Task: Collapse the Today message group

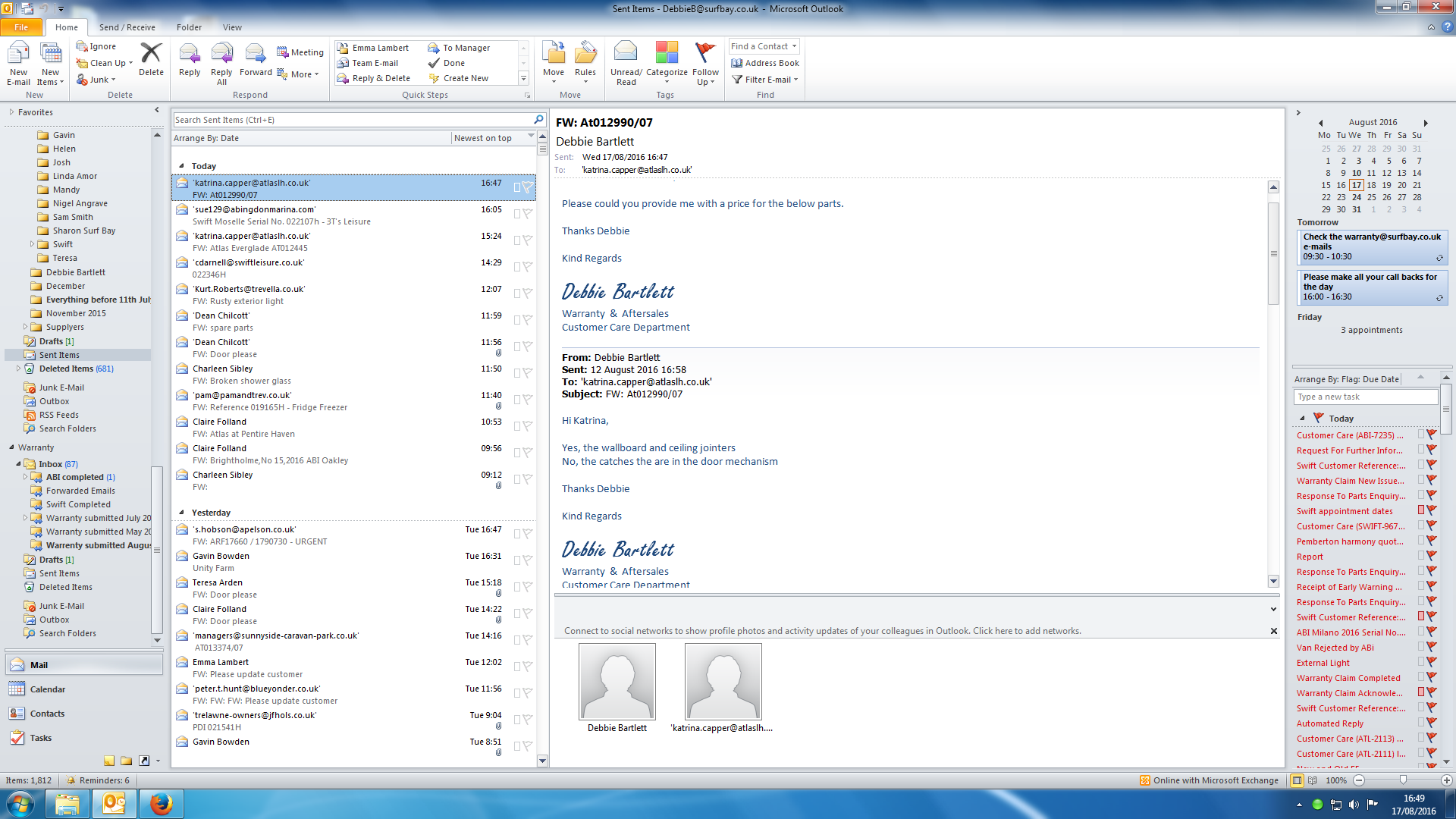Action: 181,166
